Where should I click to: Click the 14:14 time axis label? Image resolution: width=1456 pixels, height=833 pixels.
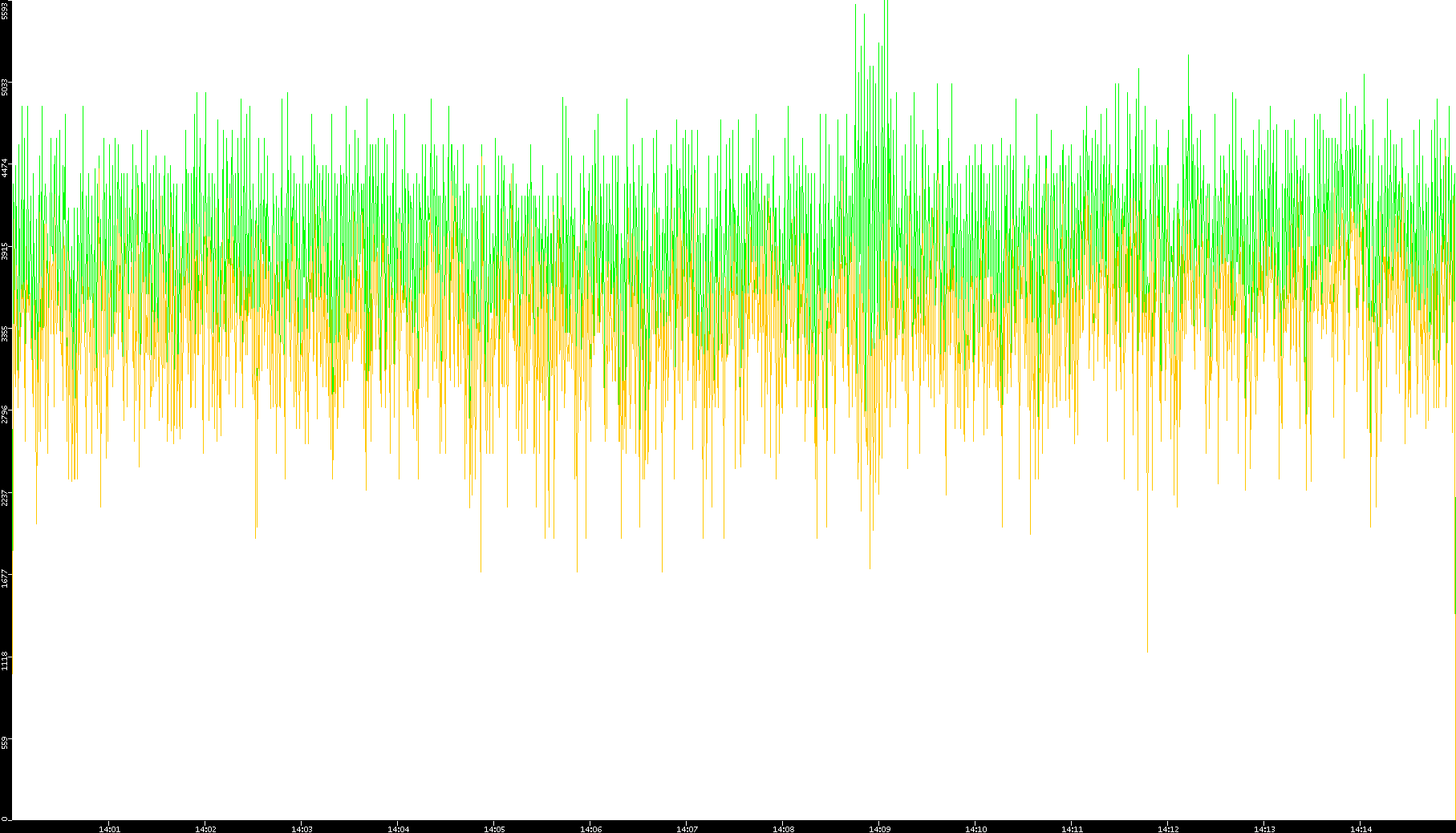[1361, 828]
